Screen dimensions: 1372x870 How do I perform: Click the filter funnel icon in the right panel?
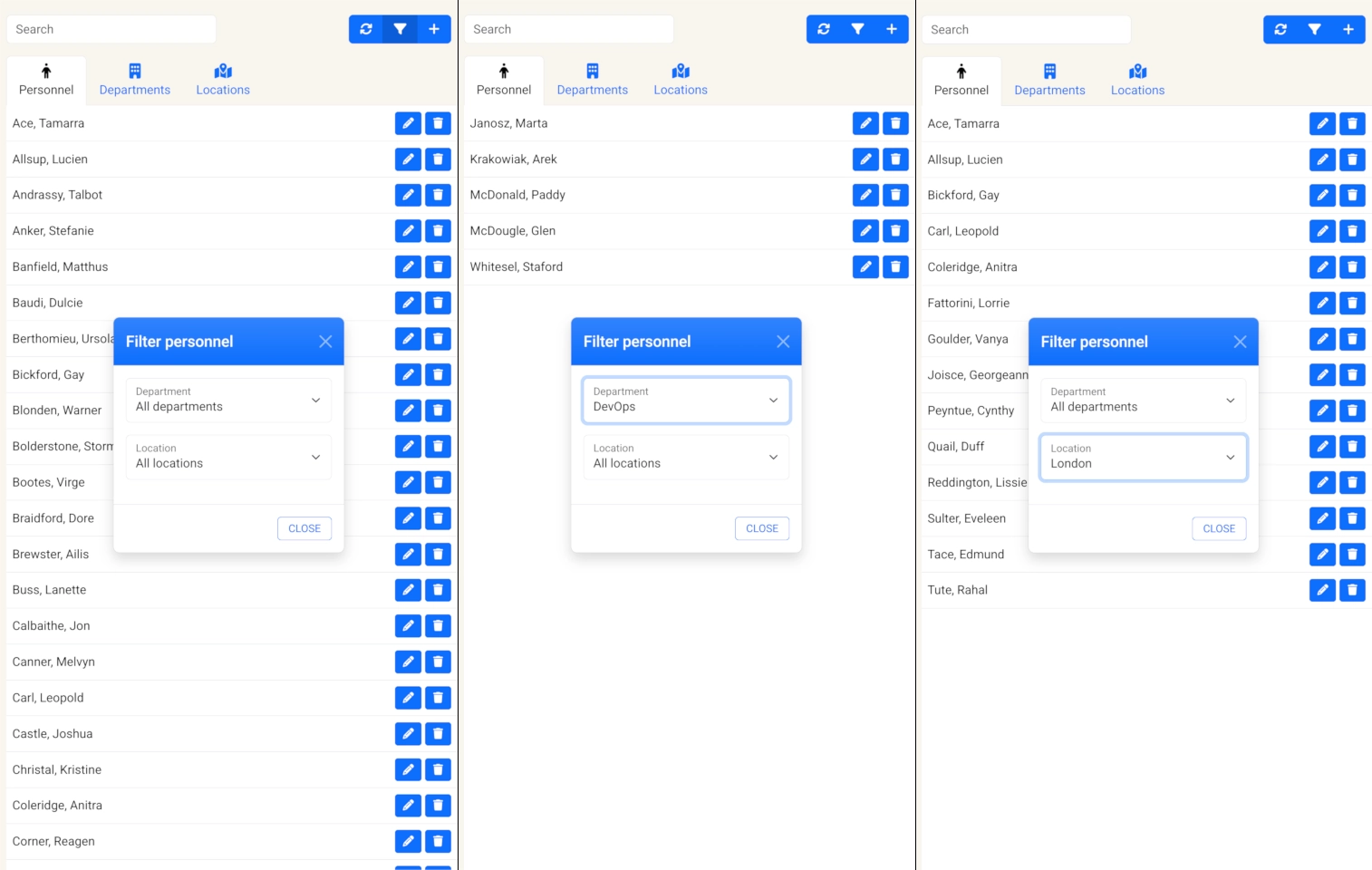coord(1314,30)
